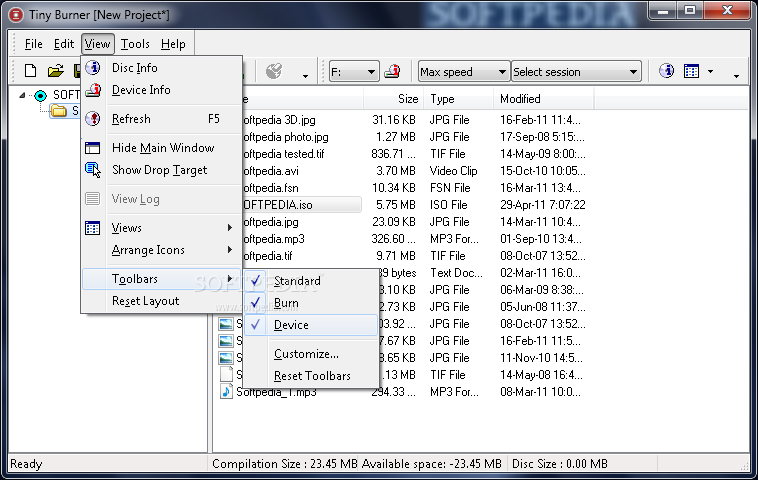Select the Softpedia photo.jpg file

pos(285,137)
